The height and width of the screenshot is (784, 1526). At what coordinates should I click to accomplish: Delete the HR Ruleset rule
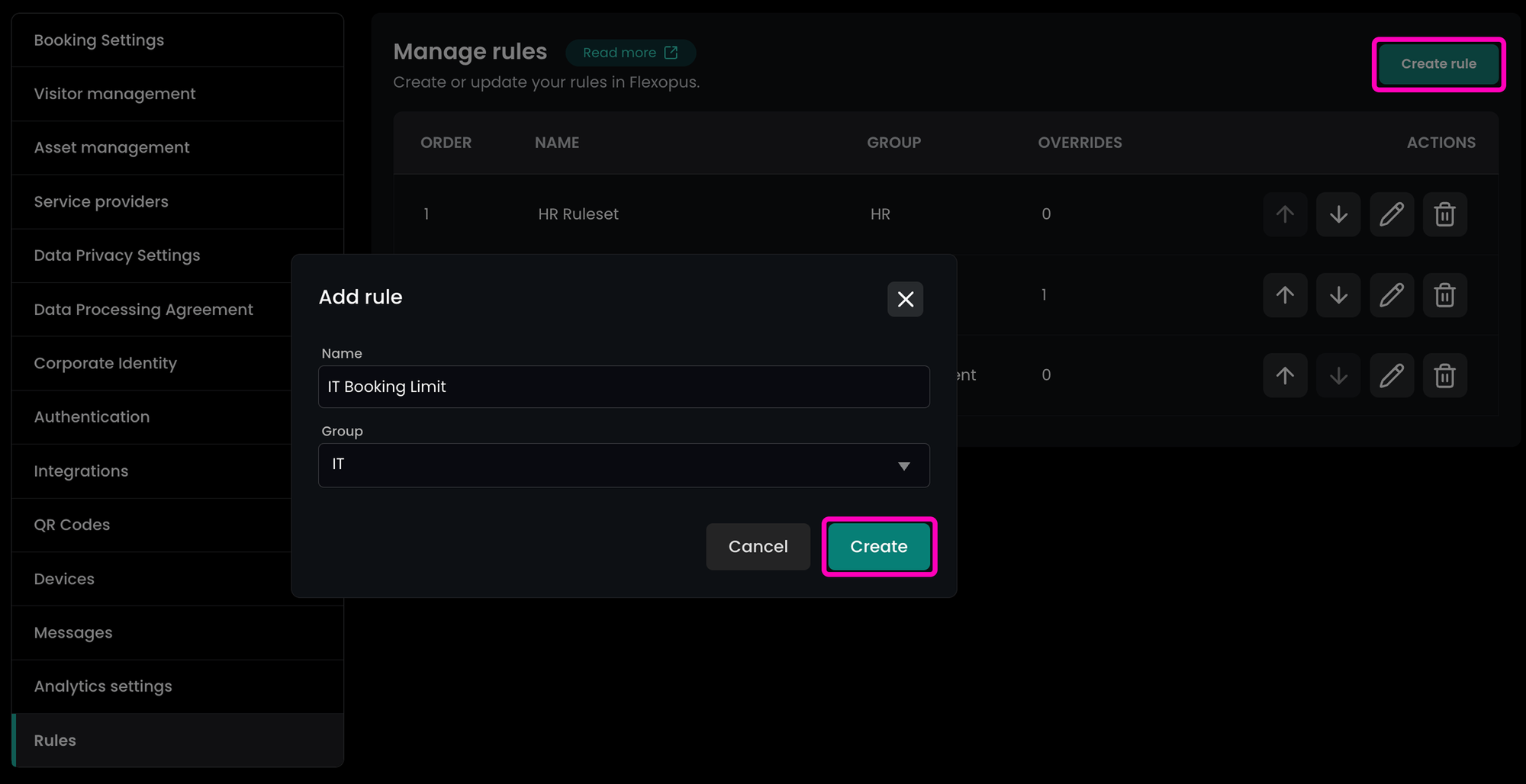(1444, 214)
